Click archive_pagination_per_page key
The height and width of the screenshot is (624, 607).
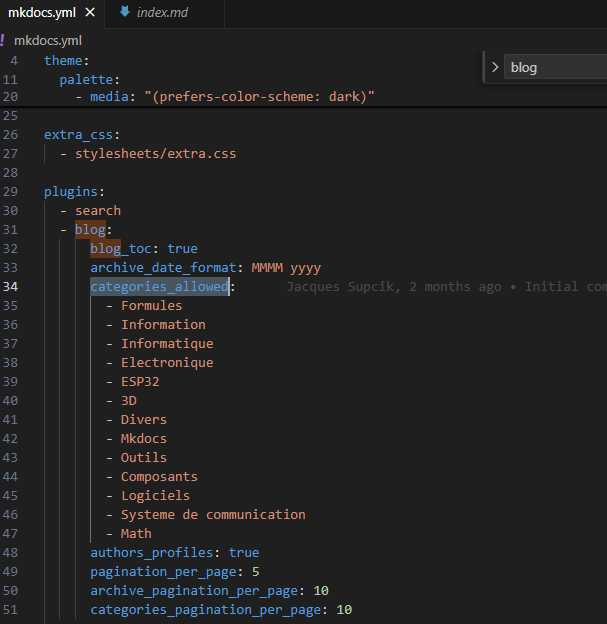click(x=194, y=591)
